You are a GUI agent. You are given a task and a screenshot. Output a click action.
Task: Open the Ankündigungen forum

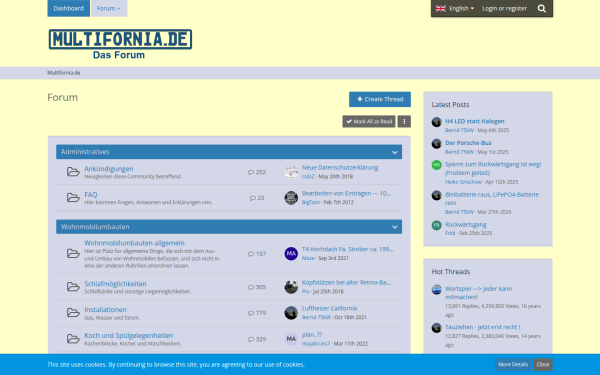pyautogui.click(x=109, y=169)
